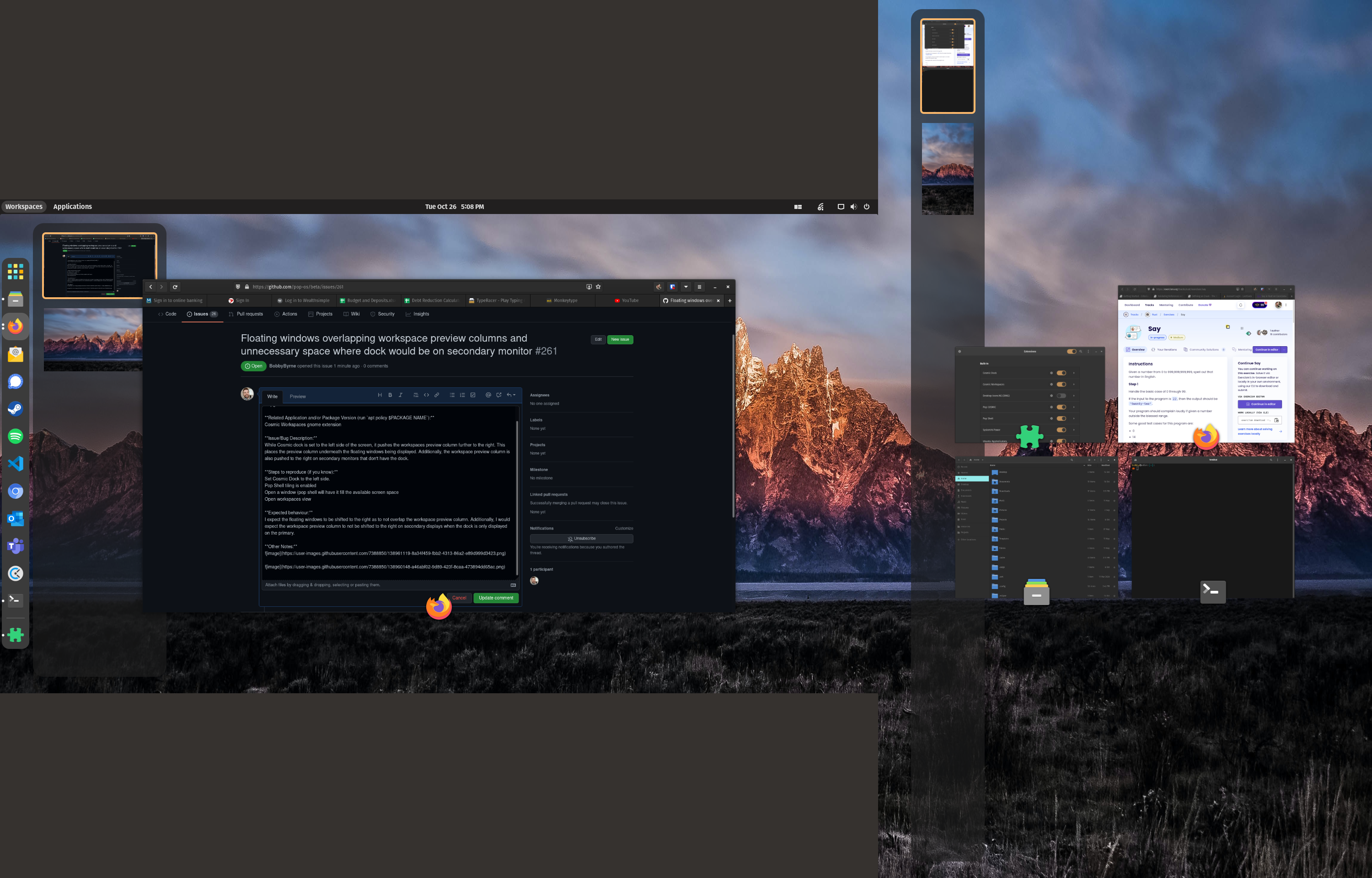Switch to the Preview tab
The width and height of the screenshot is (1372, 878).
pyautogui.click(x=298, y=396)
